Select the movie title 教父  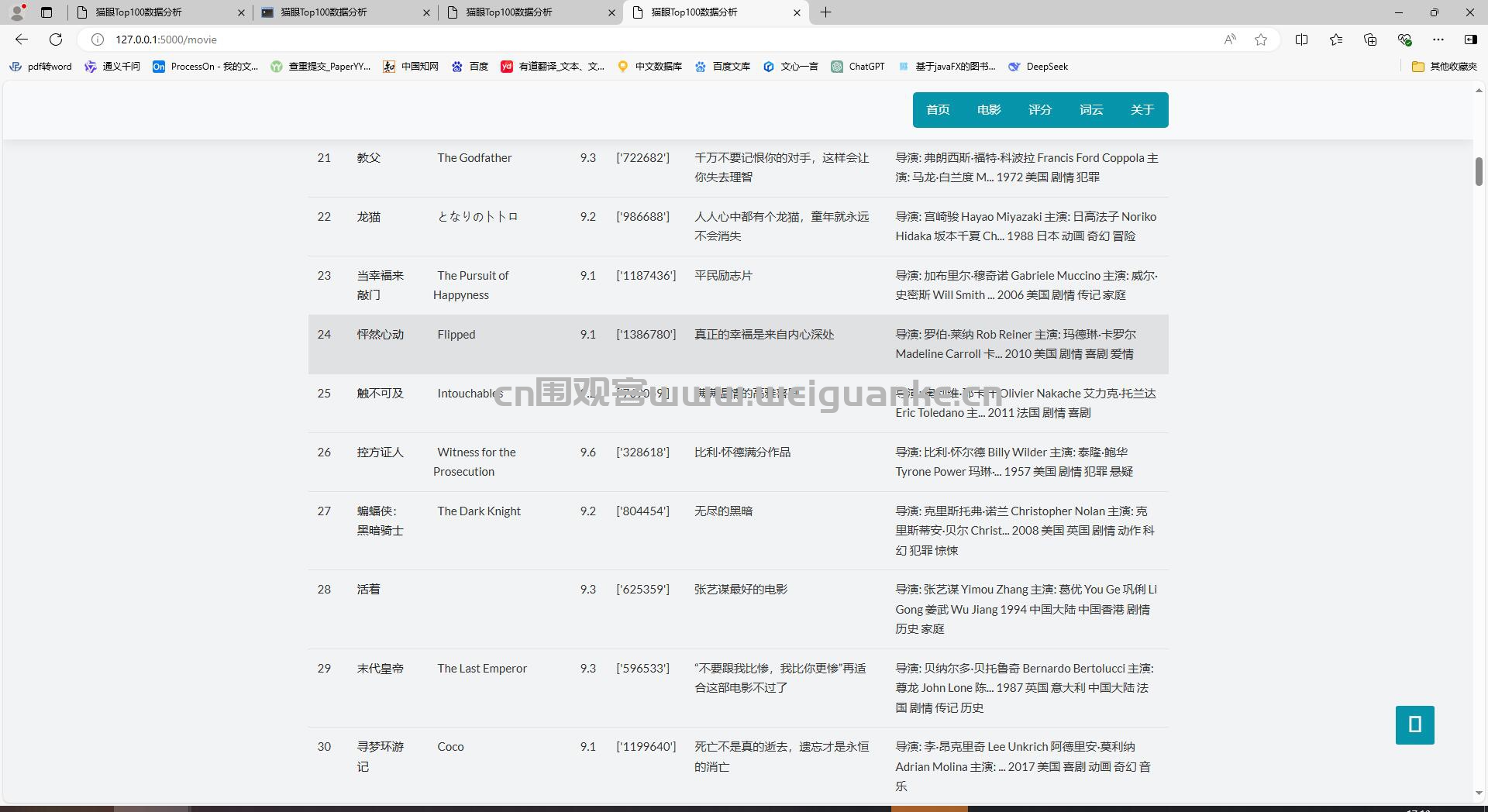tap(369, 158)
